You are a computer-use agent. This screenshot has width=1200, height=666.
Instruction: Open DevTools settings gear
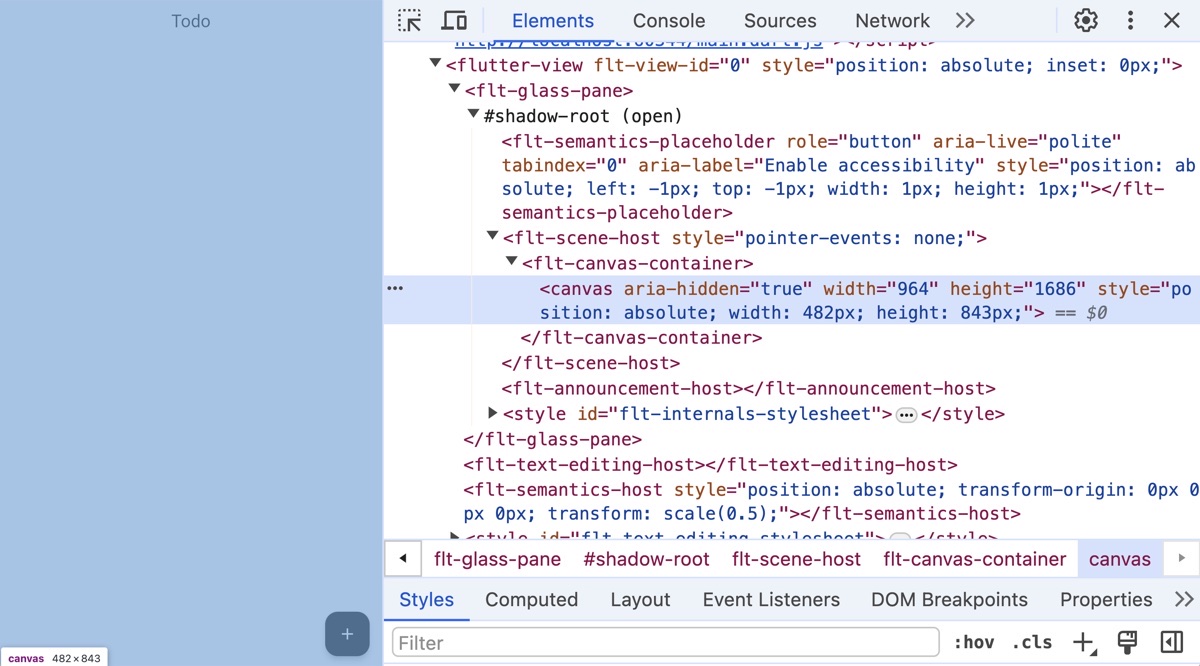coord(1086,20)
